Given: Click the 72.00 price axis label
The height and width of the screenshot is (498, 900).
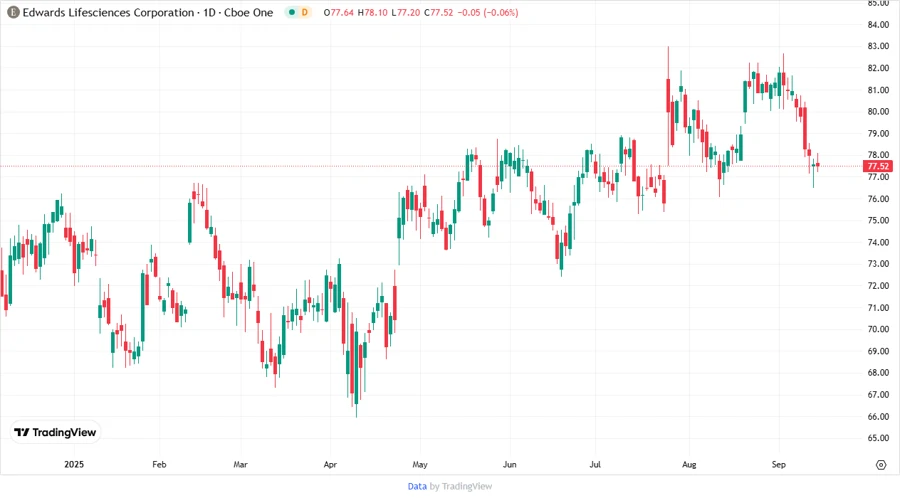Looking at the screenshot, I should (878, 286).
